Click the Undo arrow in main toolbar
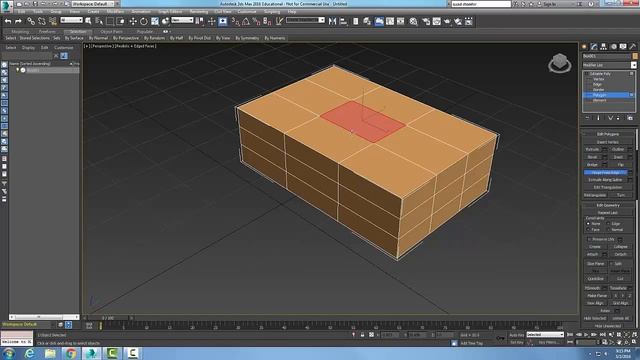 pyautogui.click(x=8, y=21)
